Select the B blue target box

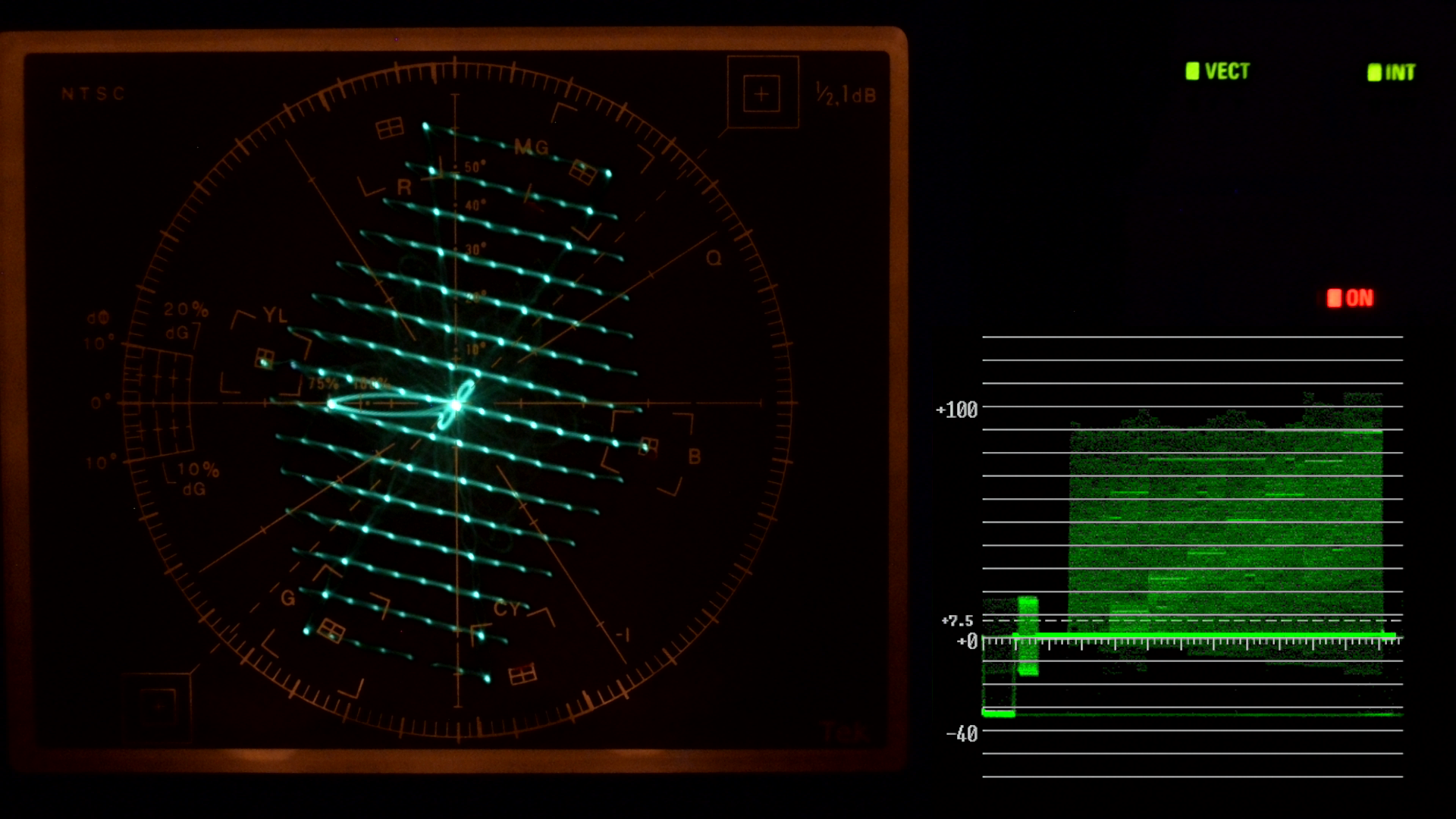pos(649,446)
